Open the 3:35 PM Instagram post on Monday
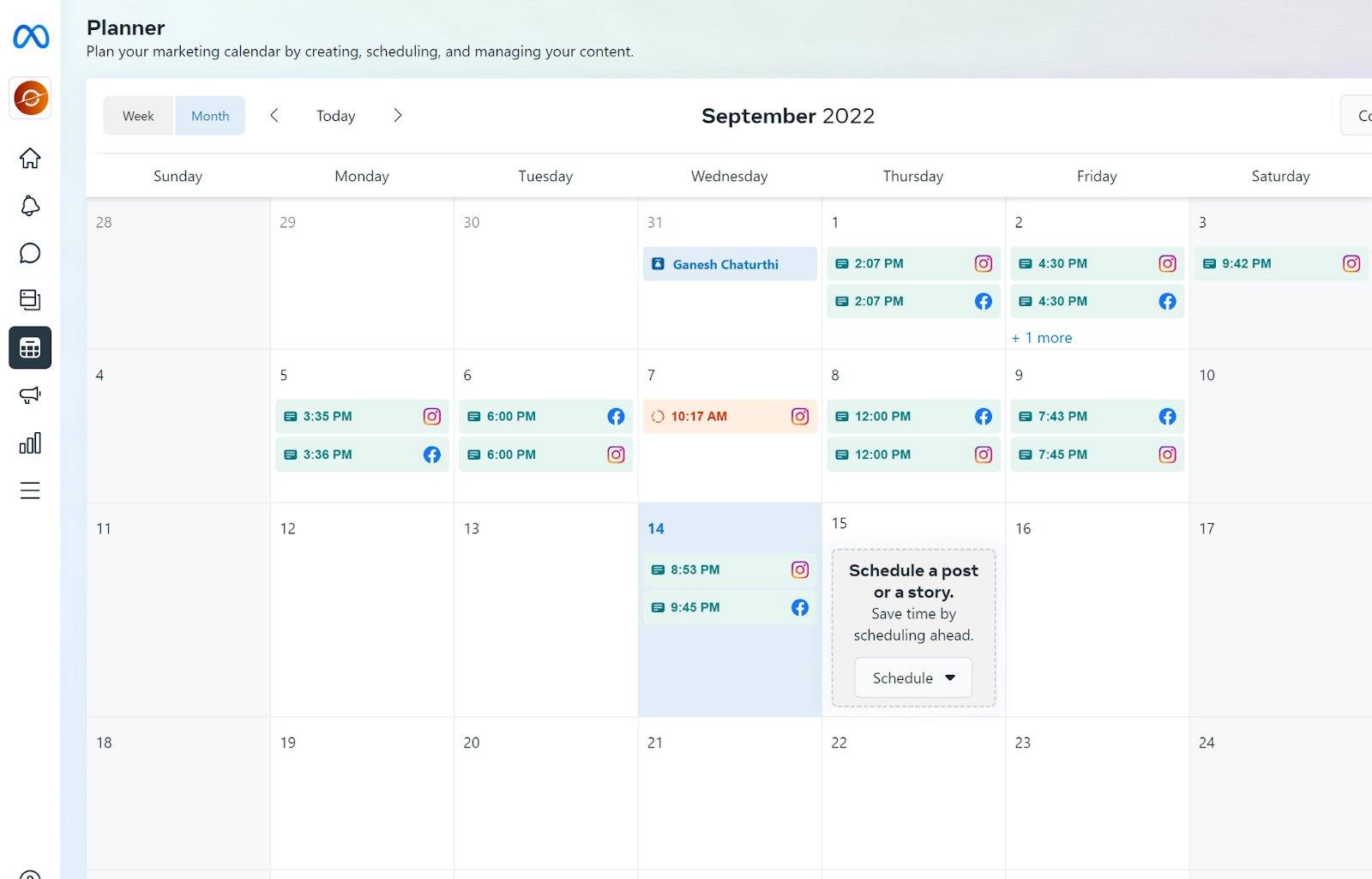 click(362, 416)
